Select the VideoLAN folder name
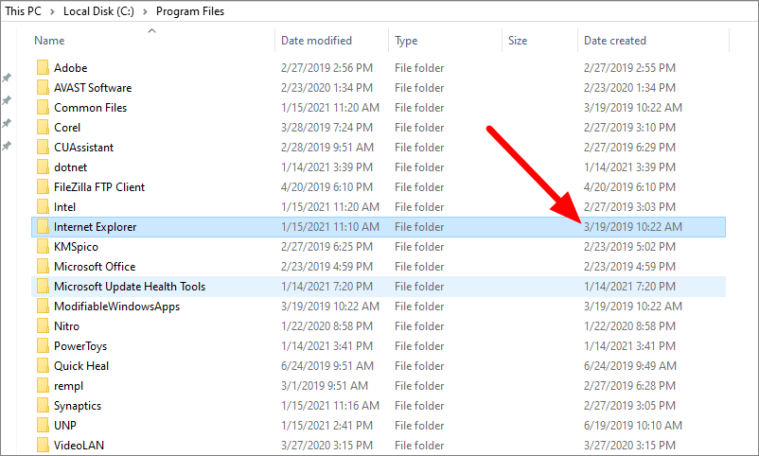 (79, 445)
